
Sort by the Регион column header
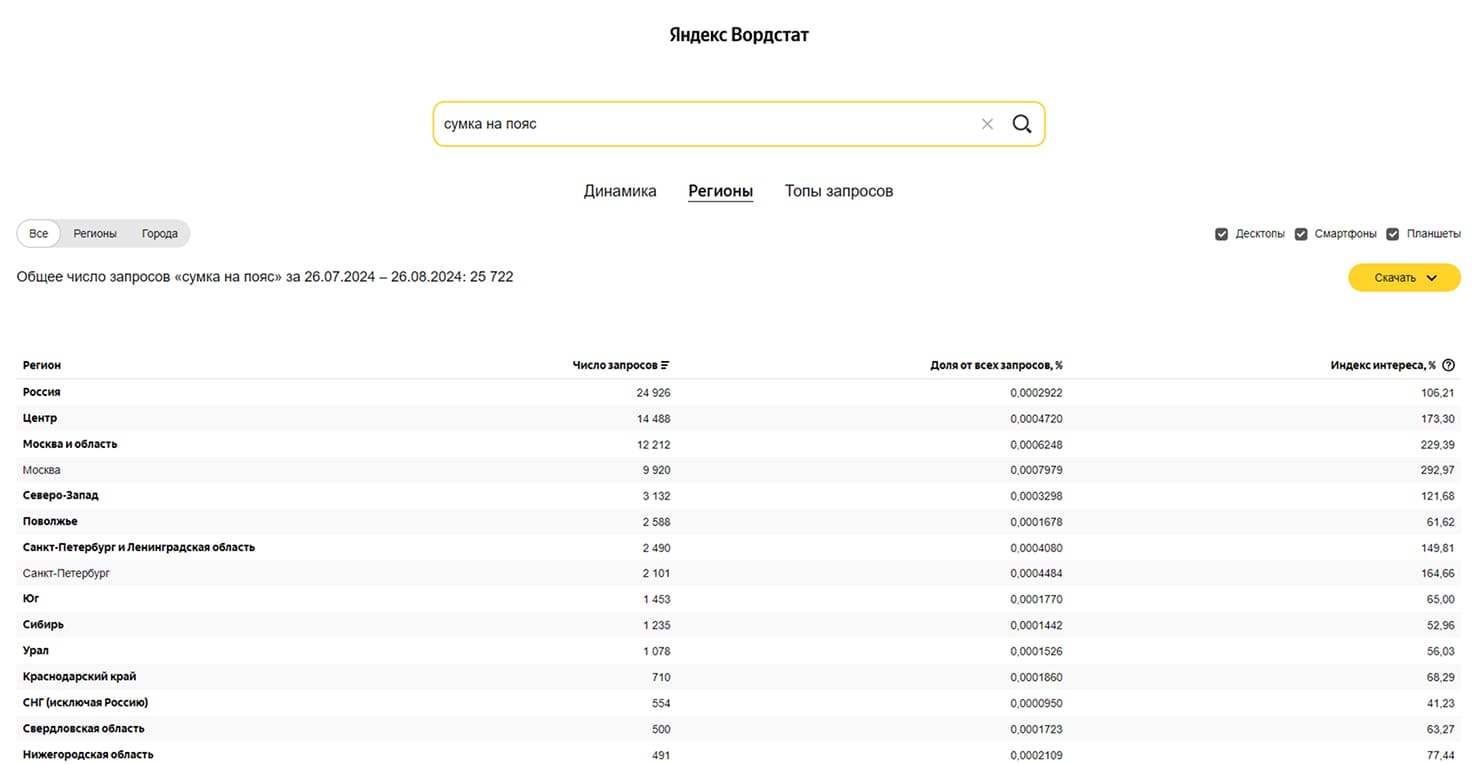42,366
